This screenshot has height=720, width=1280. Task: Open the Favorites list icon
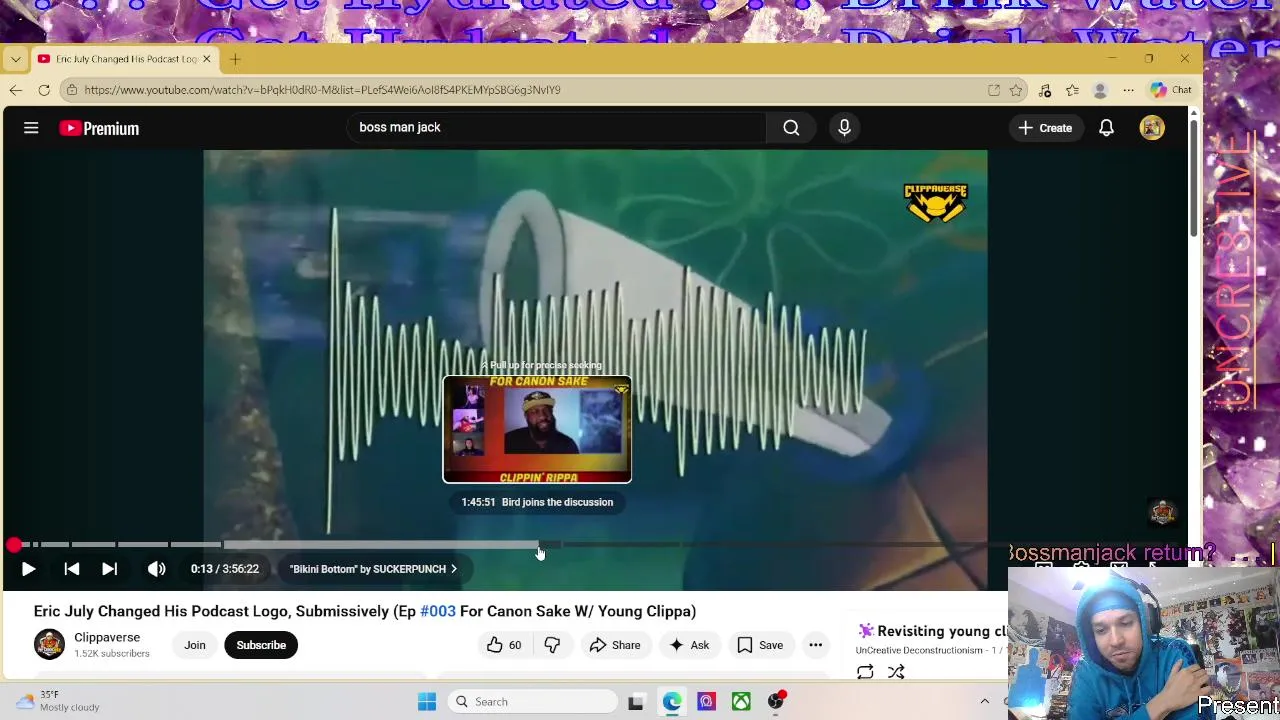[x=1072, y=90]
